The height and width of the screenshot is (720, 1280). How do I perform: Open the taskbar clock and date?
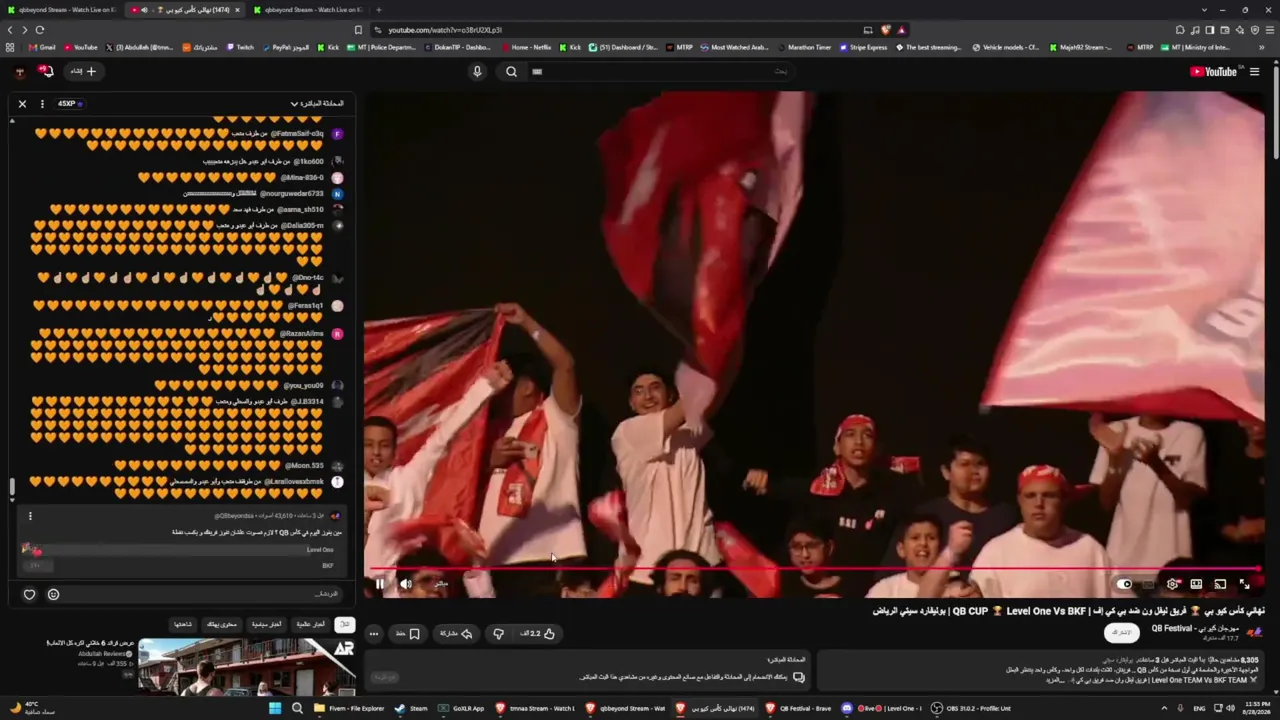tap(1257, 708)
